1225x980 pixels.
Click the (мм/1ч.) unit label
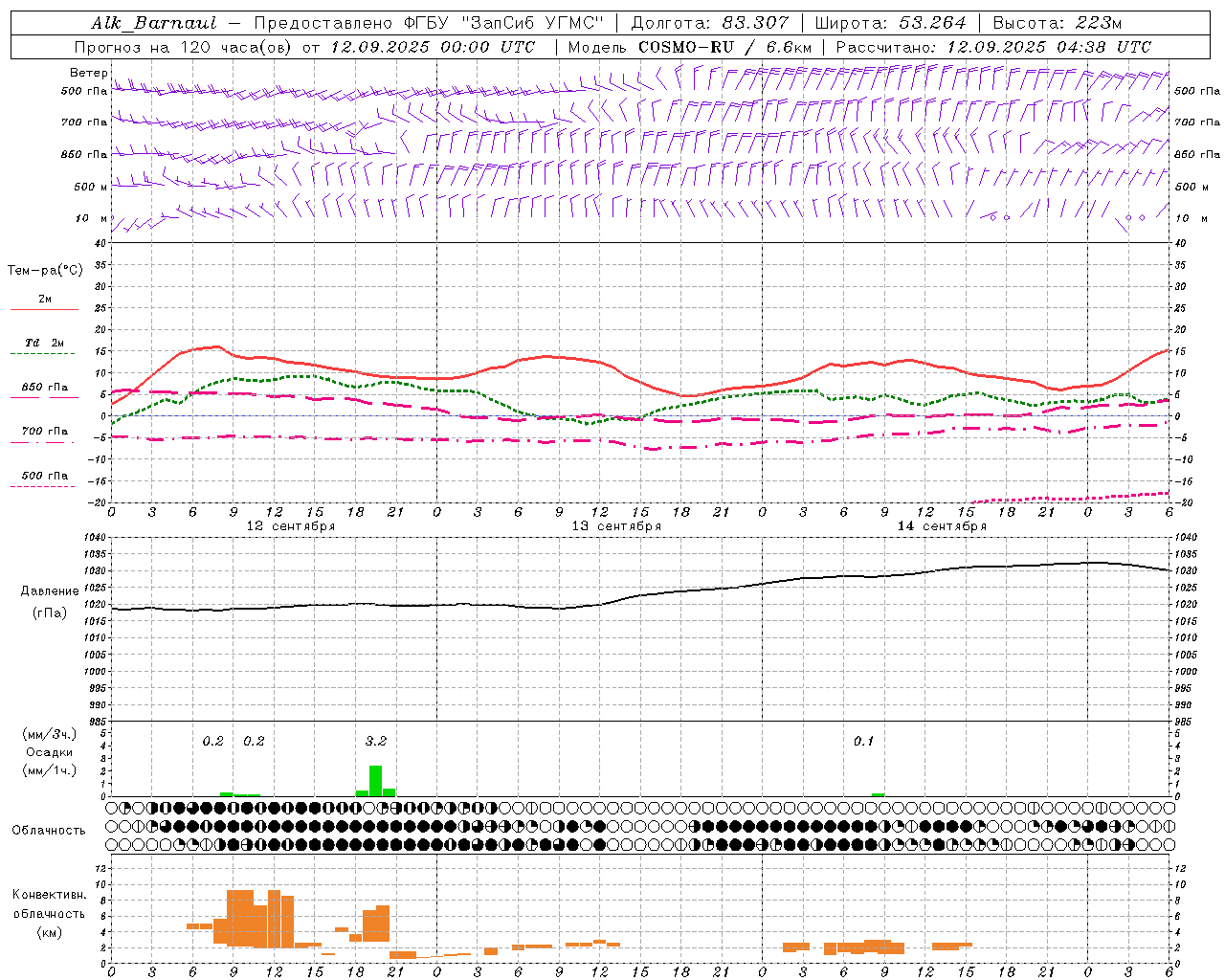[x=50, y=770]
